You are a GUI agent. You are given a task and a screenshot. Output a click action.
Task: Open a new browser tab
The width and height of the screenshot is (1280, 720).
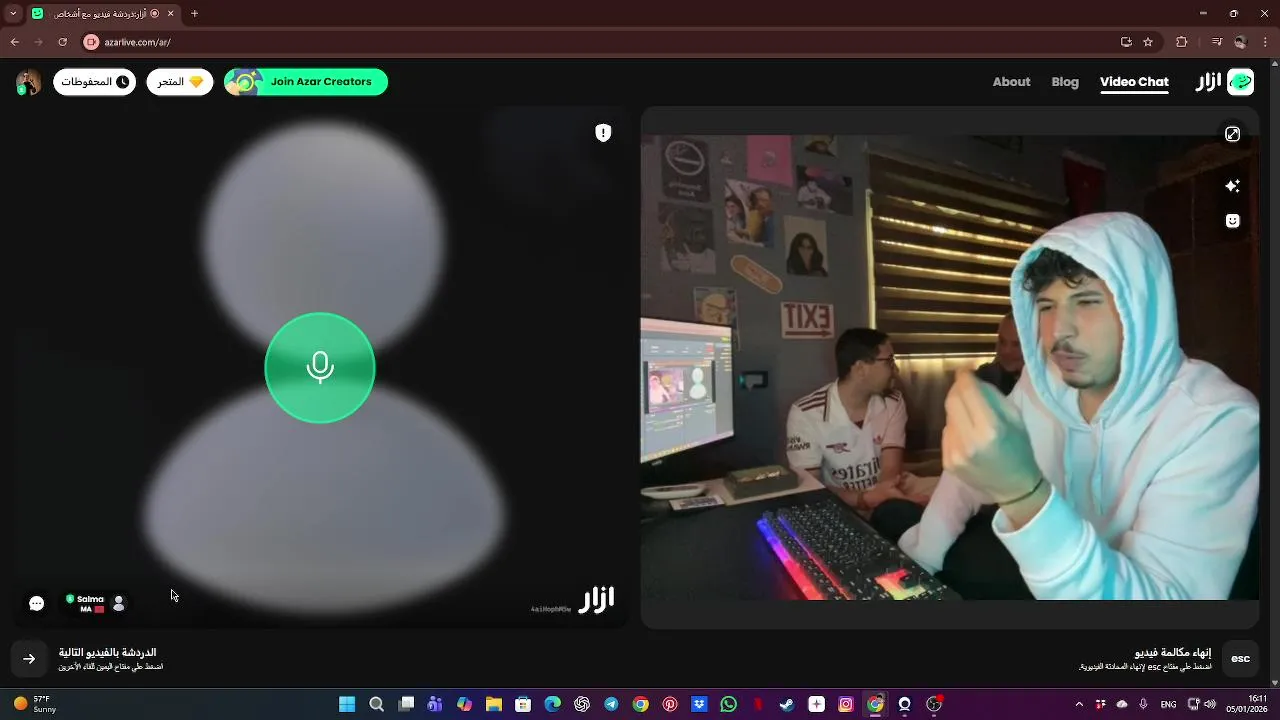click(x=194, y=14)
